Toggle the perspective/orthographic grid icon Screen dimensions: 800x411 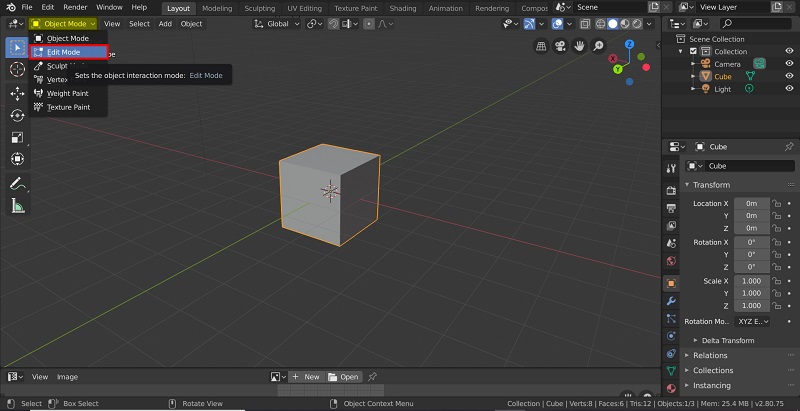(541, 46)
